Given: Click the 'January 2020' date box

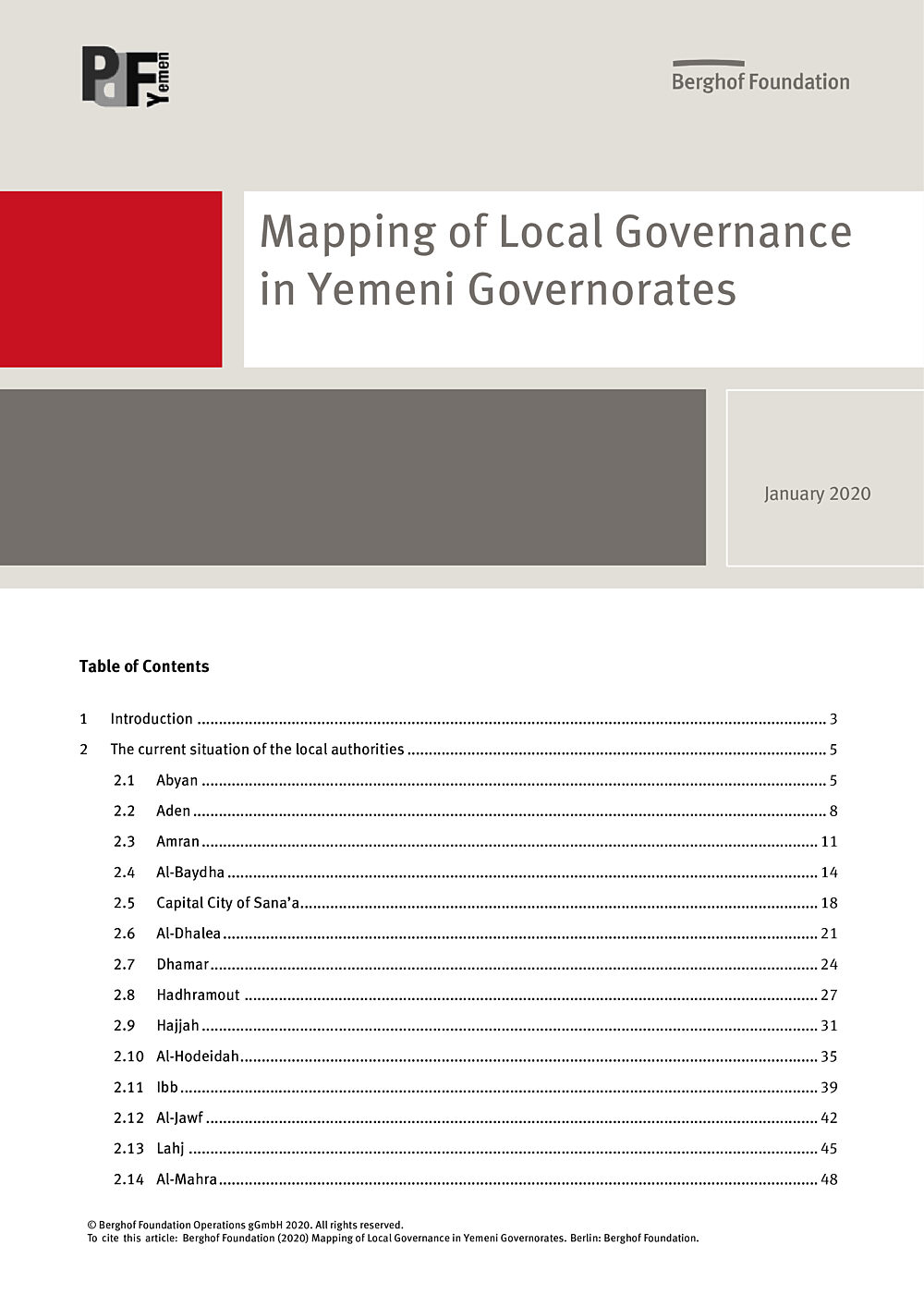Looking at the screenshot, I should coord(825,477).
